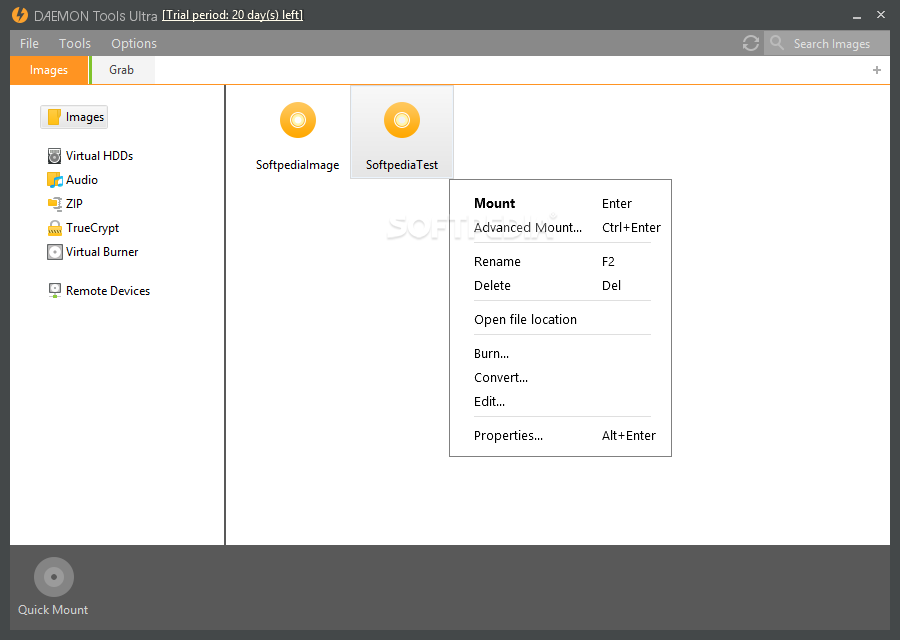
Task: Click the Virtual HDDs drive icon
Action: [x=55, y=156]
